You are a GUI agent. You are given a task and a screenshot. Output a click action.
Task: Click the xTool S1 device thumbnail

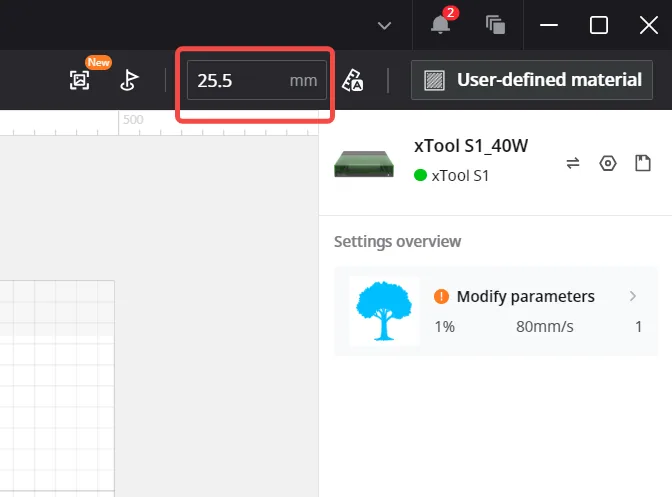pos(364,164)
